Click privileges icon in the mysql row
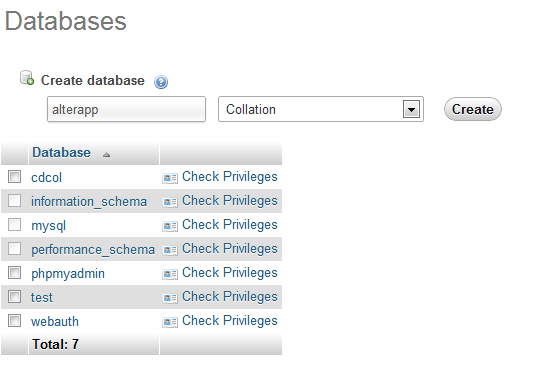This screenshot has width=536, height=367. [170, 226]
